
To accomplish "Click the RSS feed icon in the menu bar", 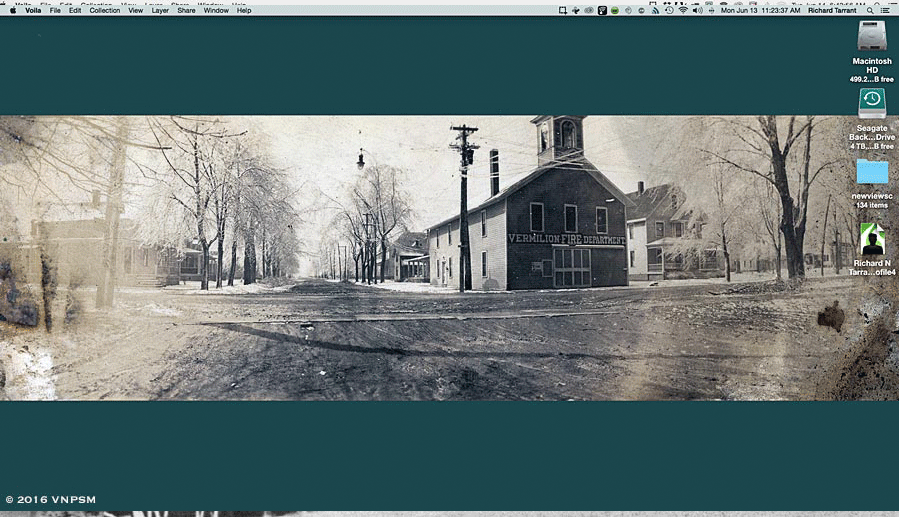I will (x=655, y=10).
